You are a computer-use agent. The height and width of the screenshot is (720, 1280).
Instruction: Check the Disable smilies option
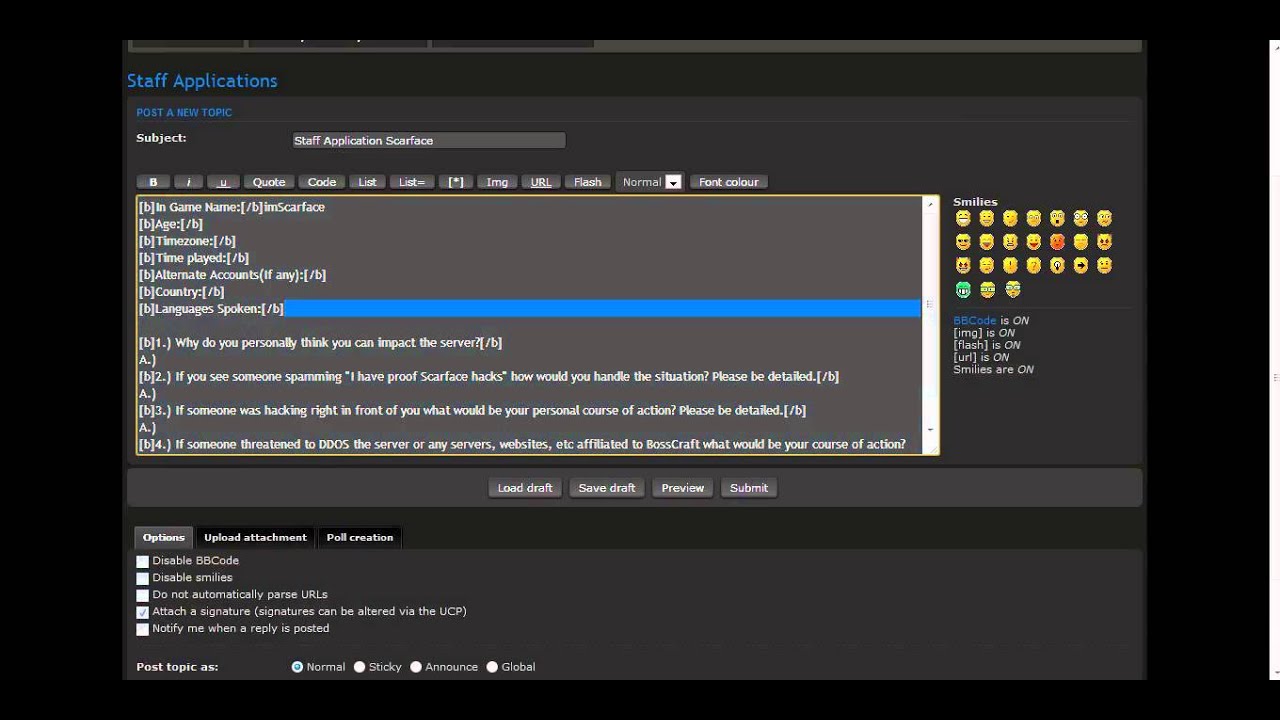click(143, 579)
